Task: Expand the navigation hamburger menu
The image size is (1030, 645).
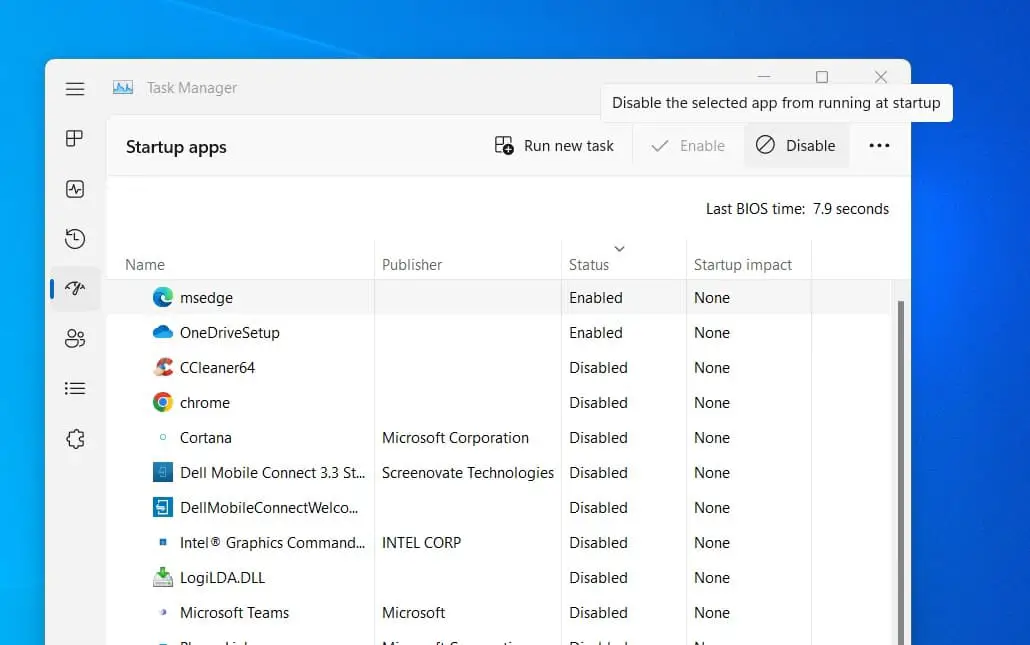Action: point(74,88)
